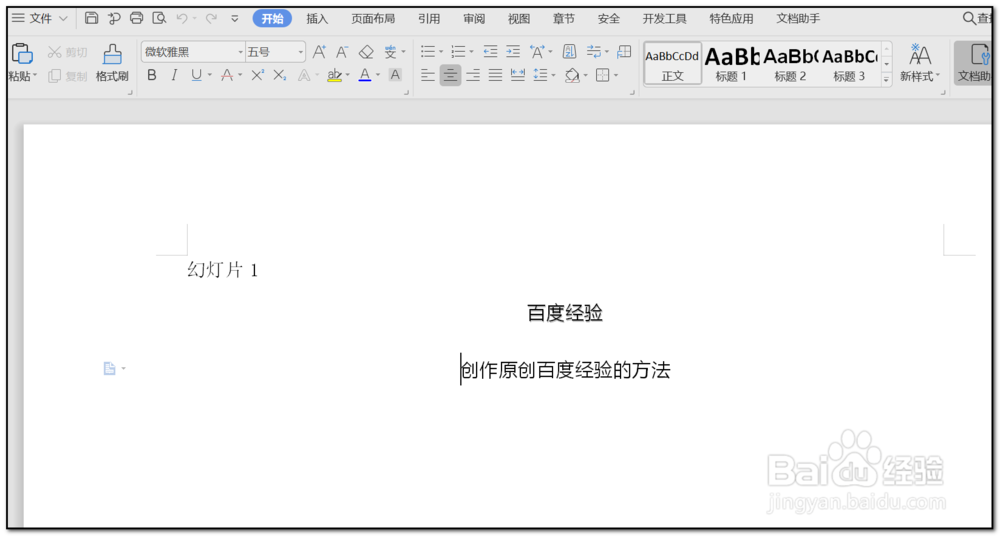The height and width of the screenshot is (536, 1000).
Task: Open the underline style dropdown arrow
Action: [209, 75]
